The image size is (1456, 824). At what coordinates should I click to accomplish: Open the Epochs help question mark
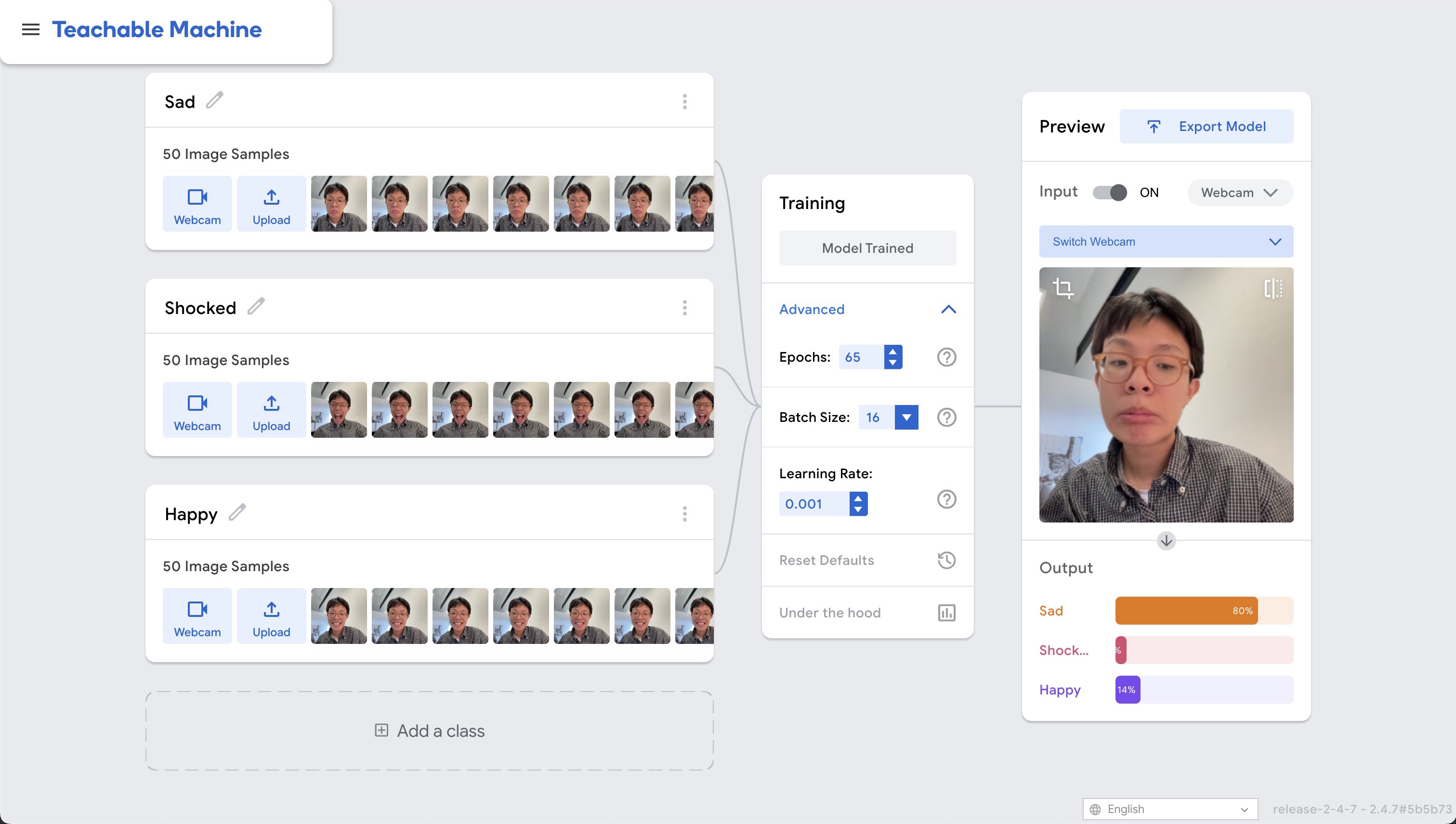(x=946, y=357)
